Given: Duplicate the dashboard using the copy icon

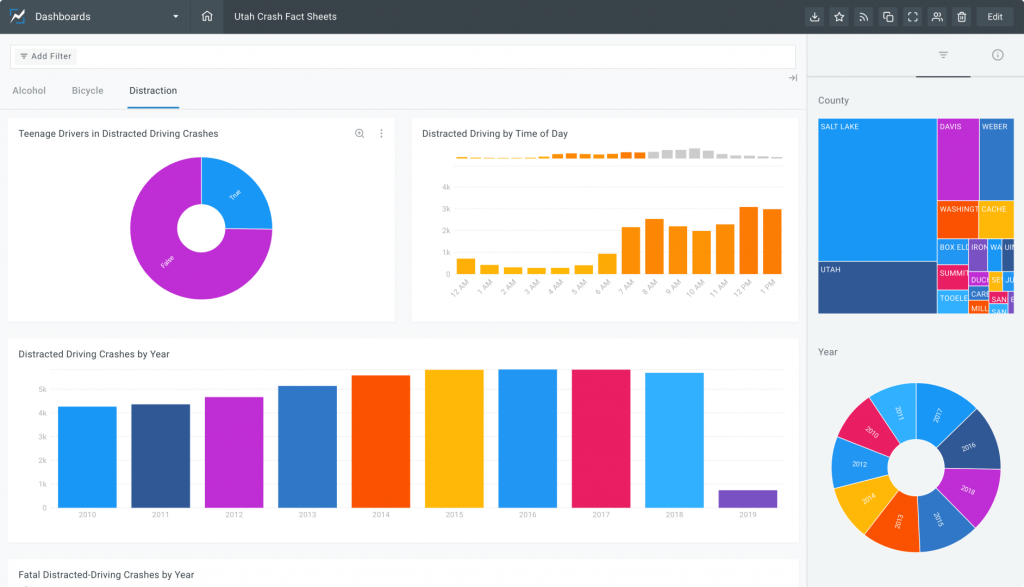Looking at the screenshot, I should (x=888, y=17).
